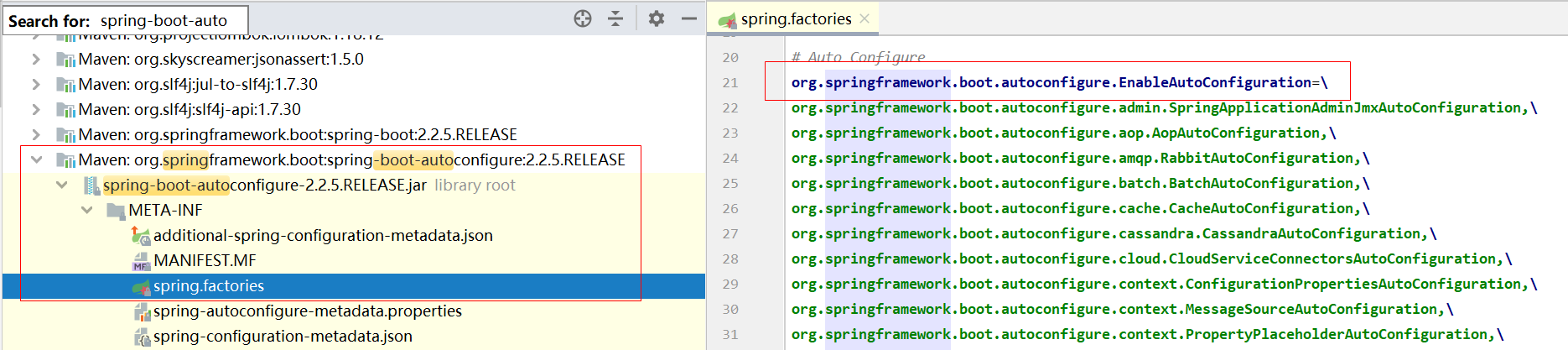Viewport: 1568px width, 350px height.
Task: Click the CassandraAutoConfiguration line
Action: [x=1114, y=233]
